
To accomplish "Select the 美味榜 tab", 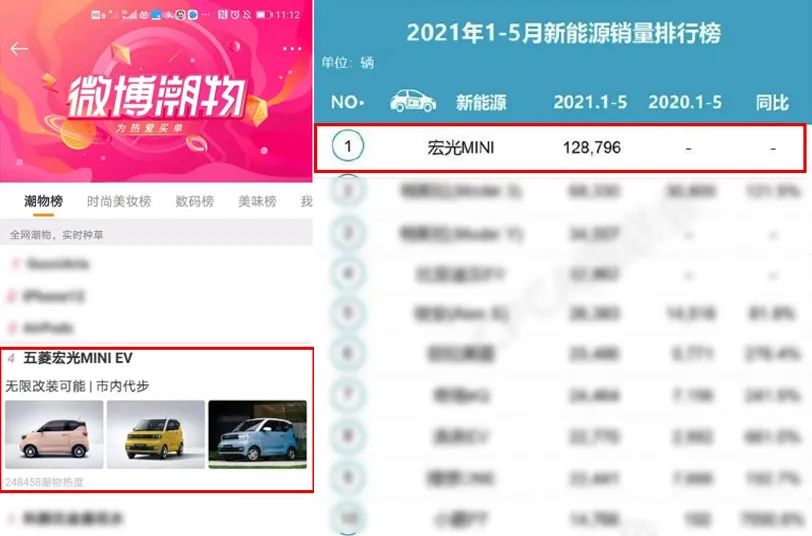I will tap(257, 201).
